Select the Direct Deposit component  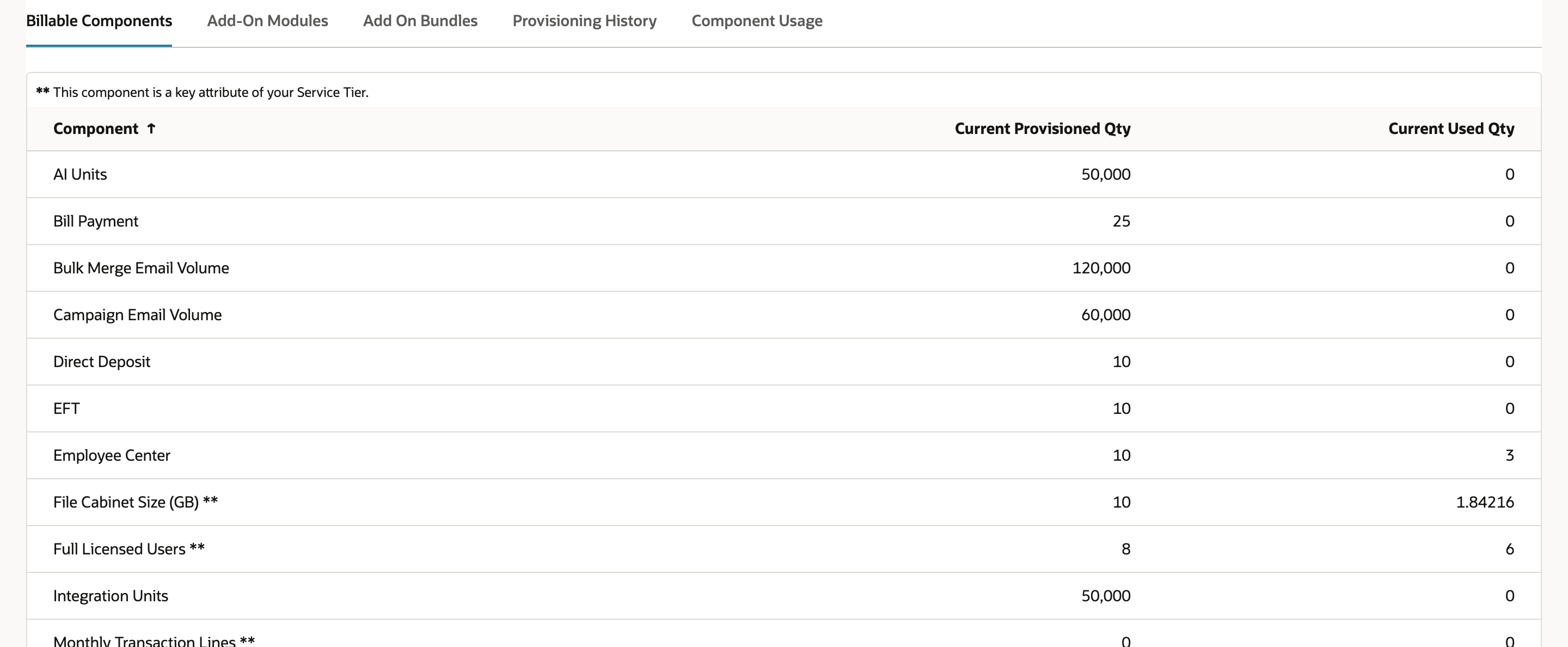coord(102,362)
